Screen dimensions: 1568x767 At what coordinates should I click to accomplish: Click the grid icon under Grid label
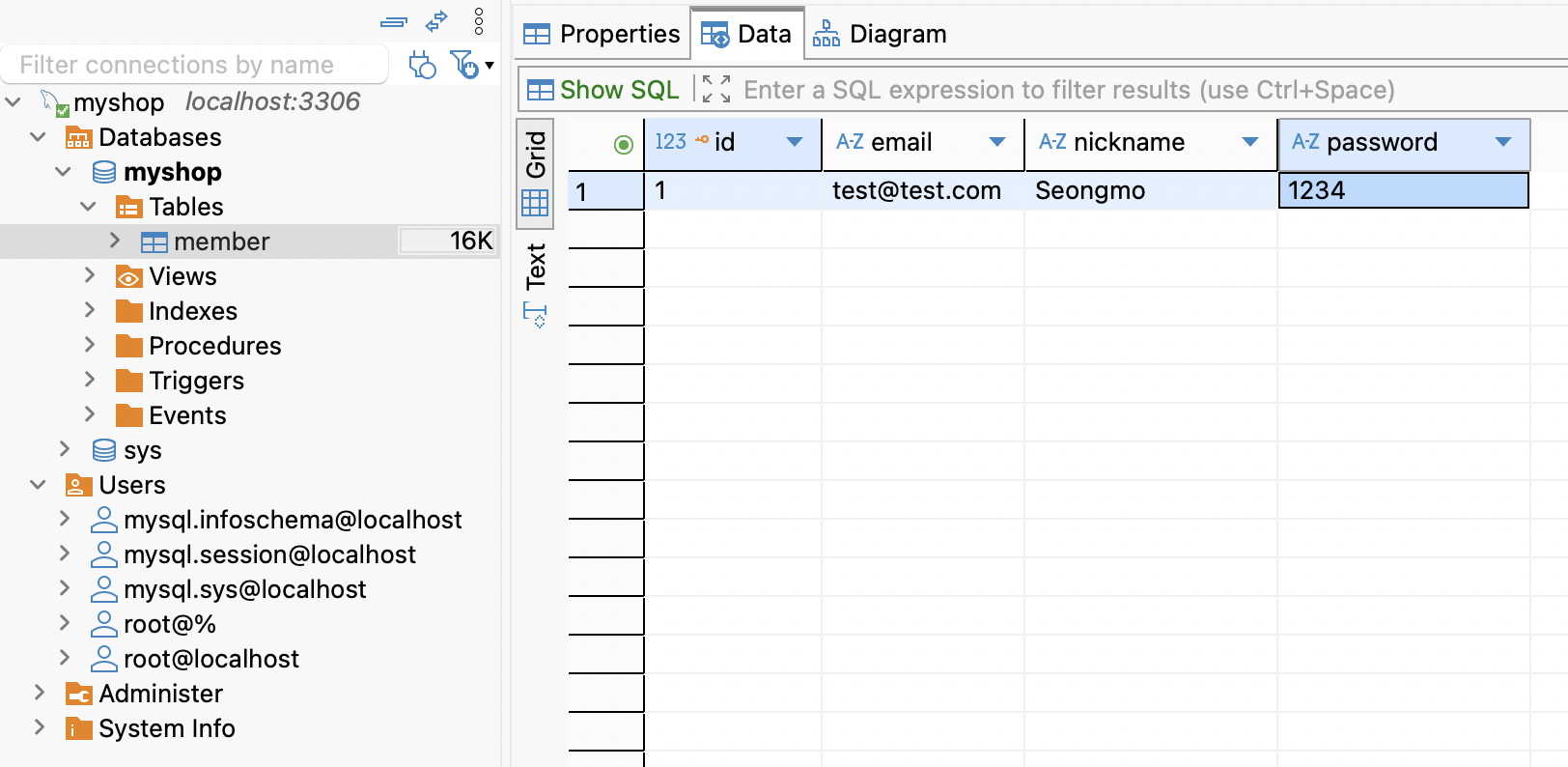(x=535, y=203)
